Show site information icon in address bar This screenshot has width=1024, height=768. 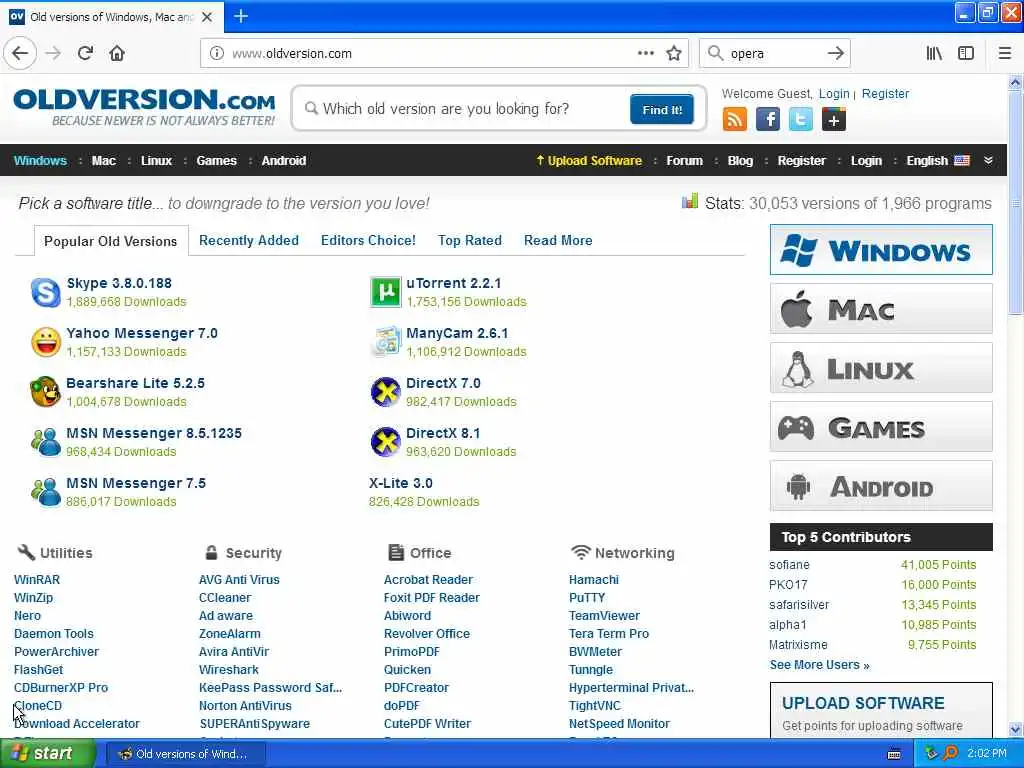coord(216,53)
